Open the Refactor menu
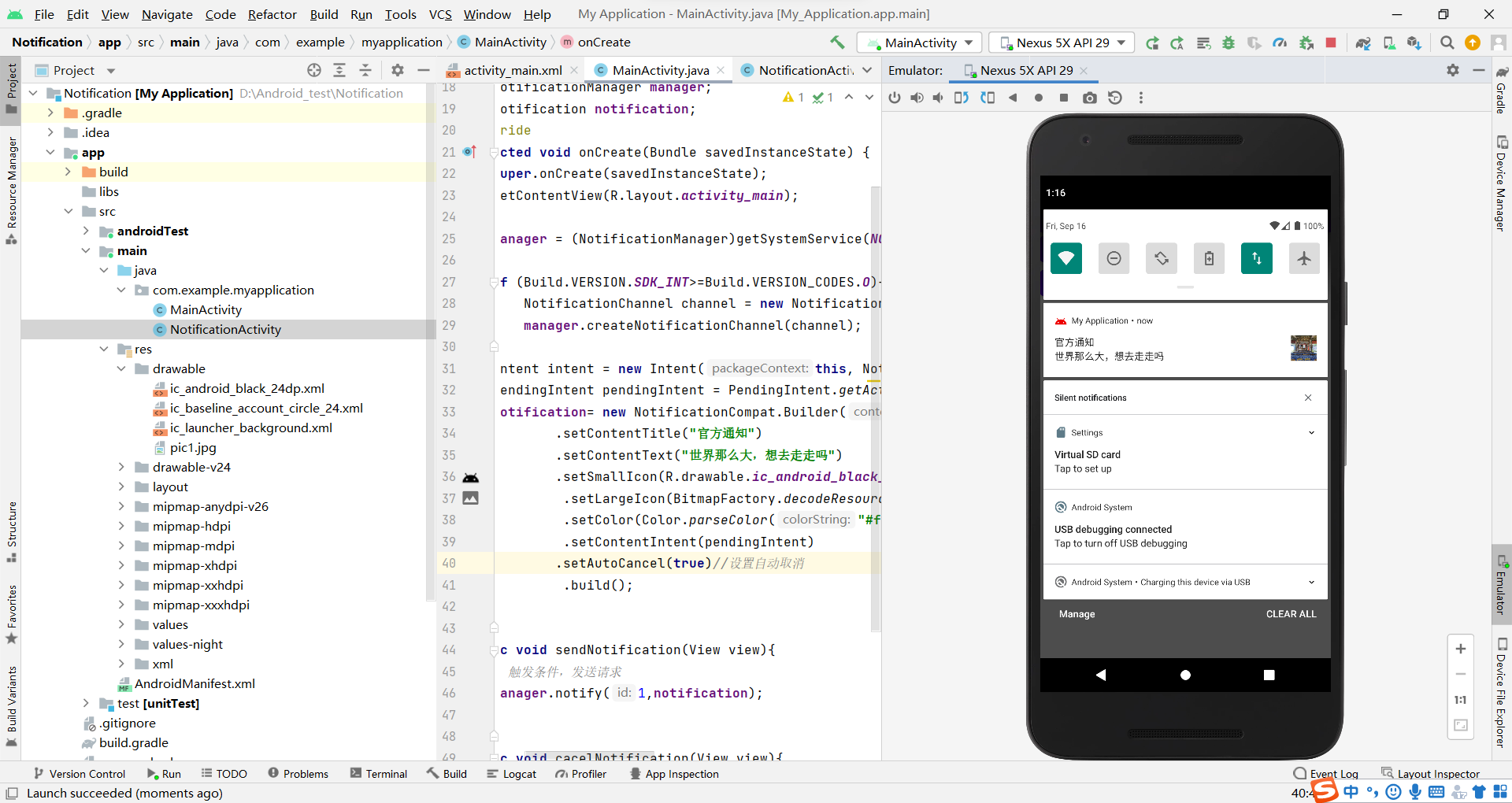 coord(272,14)
